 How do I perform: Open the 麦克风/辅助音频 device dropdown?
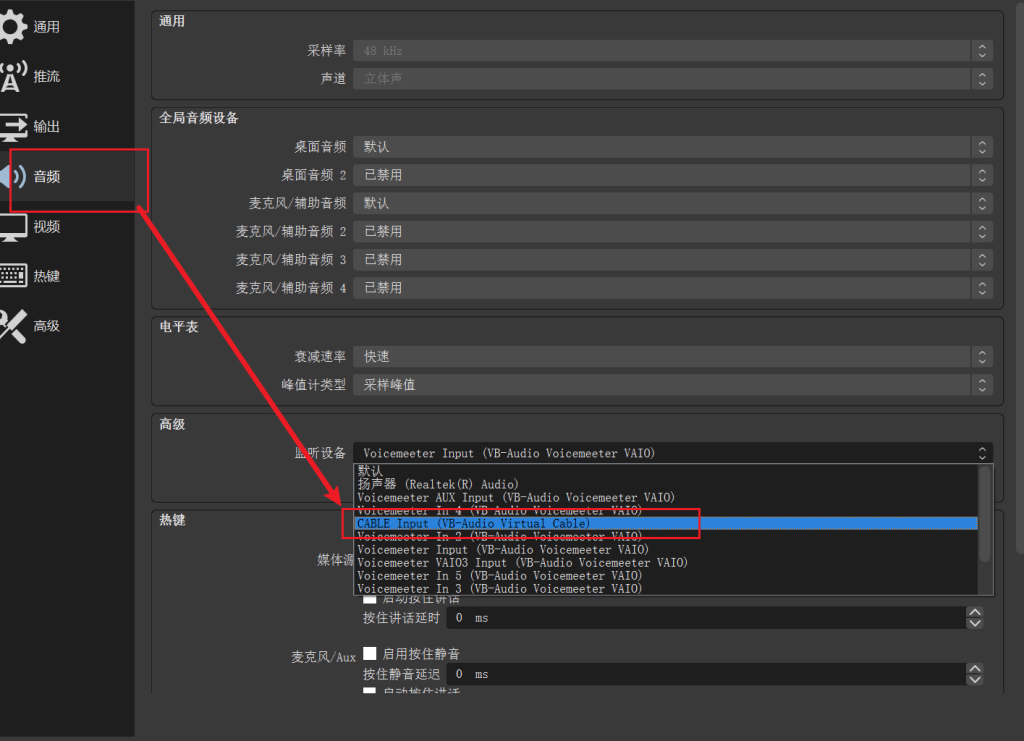click(x=673, y=203)
